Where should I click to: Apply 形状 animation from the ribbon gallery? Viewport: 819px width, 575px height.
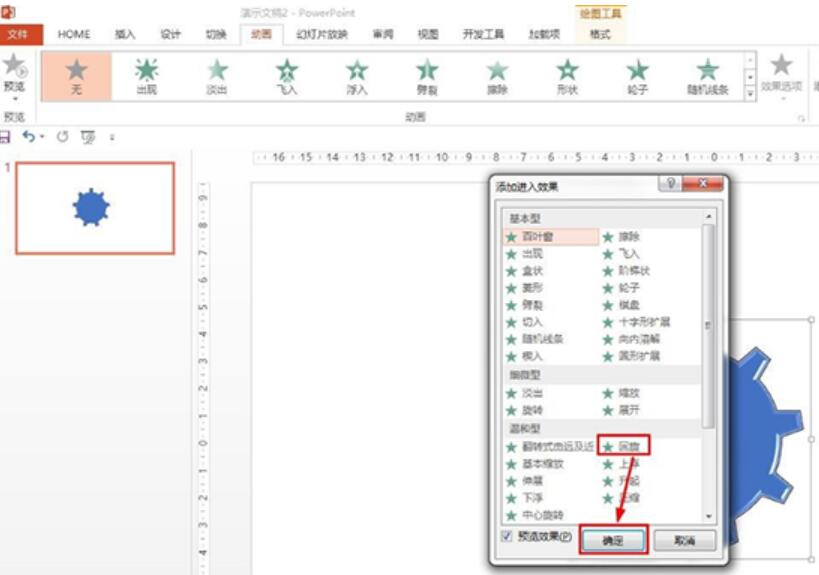[x=567, y=76]
